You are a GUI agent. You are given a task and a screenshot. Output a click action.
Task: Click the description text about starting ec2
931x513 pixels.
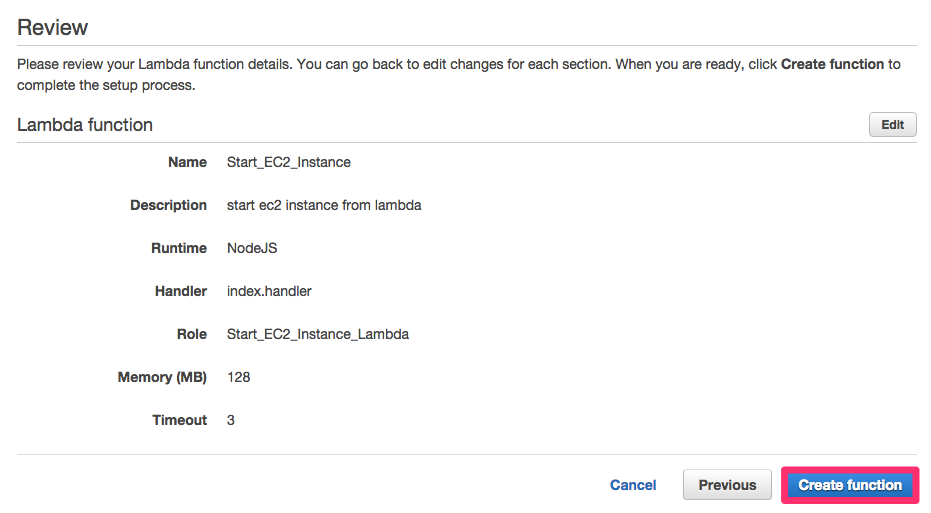(x=324, y=205)
